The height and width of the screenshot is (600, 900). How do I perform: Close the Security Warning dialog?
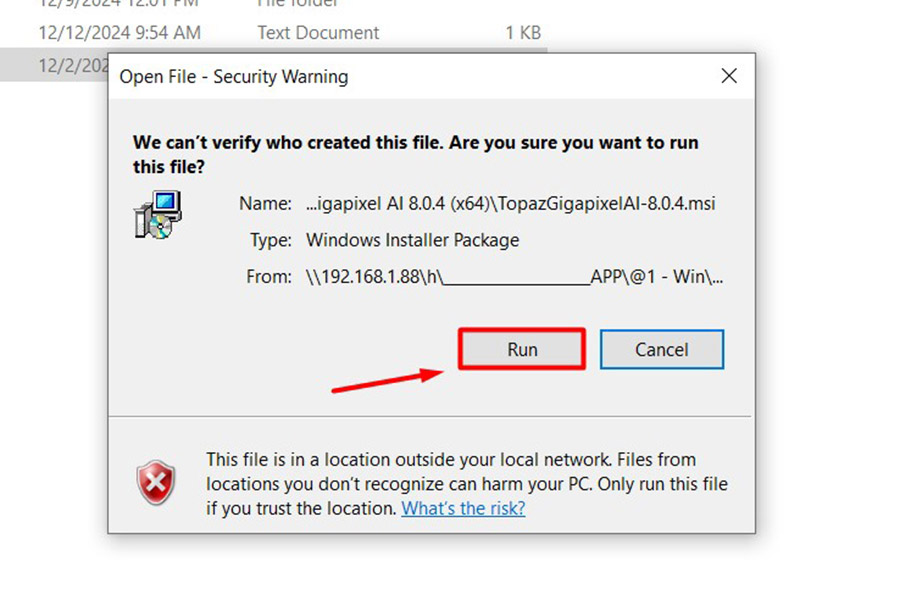[x=729, y=76]
